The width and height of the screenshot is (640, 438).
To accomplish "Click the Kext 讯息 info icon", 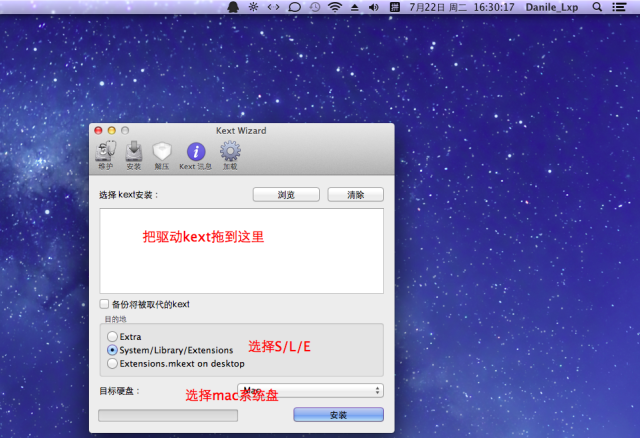I will (x=195, y=153).
